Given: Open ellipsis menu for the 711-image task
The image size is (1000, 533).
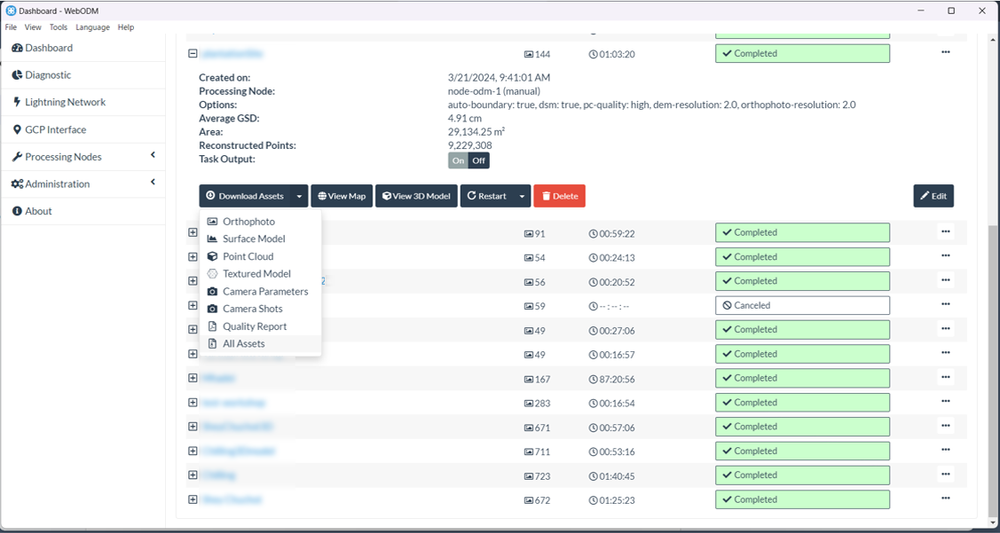Looking at the screenshot, I should pyautogui.click(x=945, y=449).
